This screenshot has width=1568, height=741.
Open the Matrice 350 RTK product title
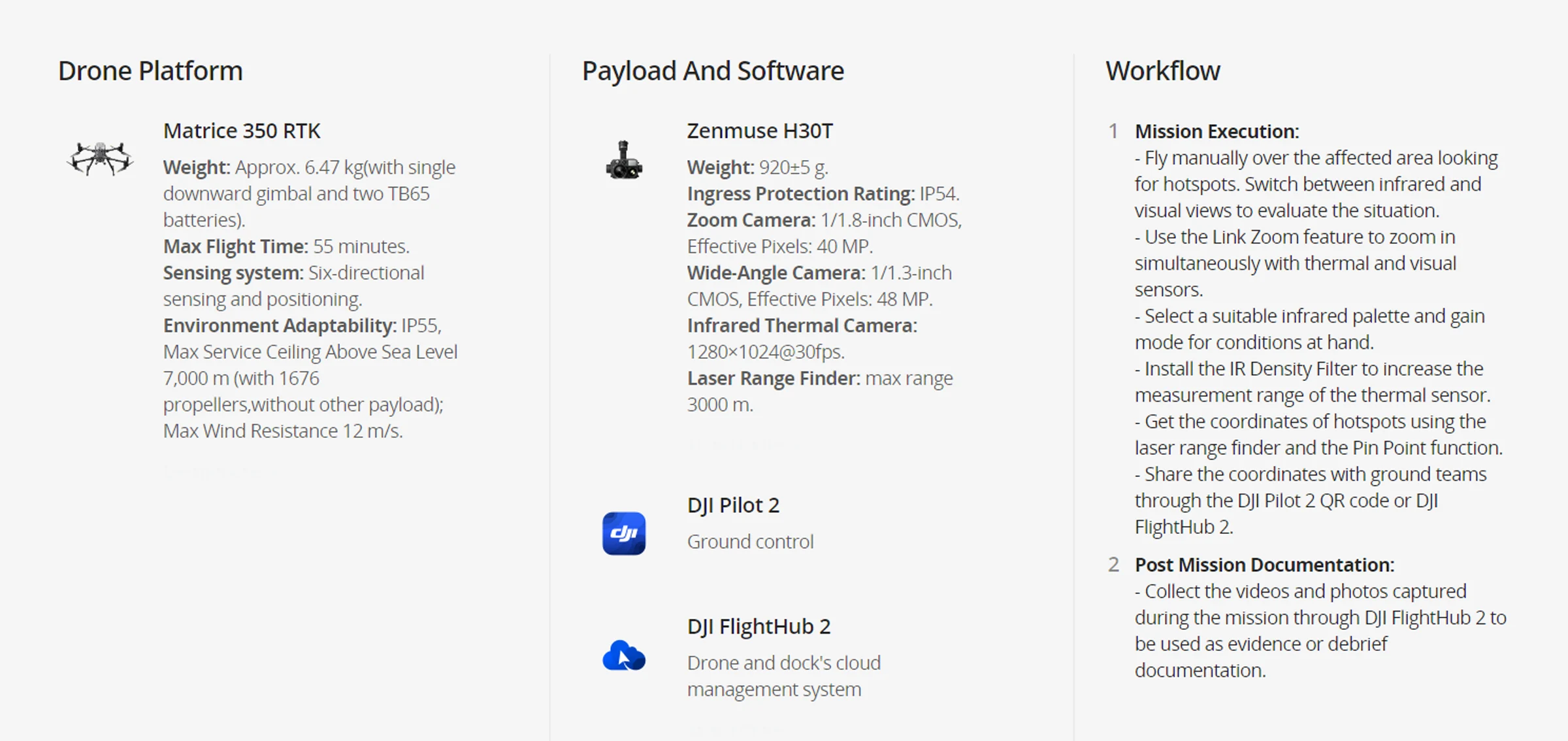coord(242,131)
